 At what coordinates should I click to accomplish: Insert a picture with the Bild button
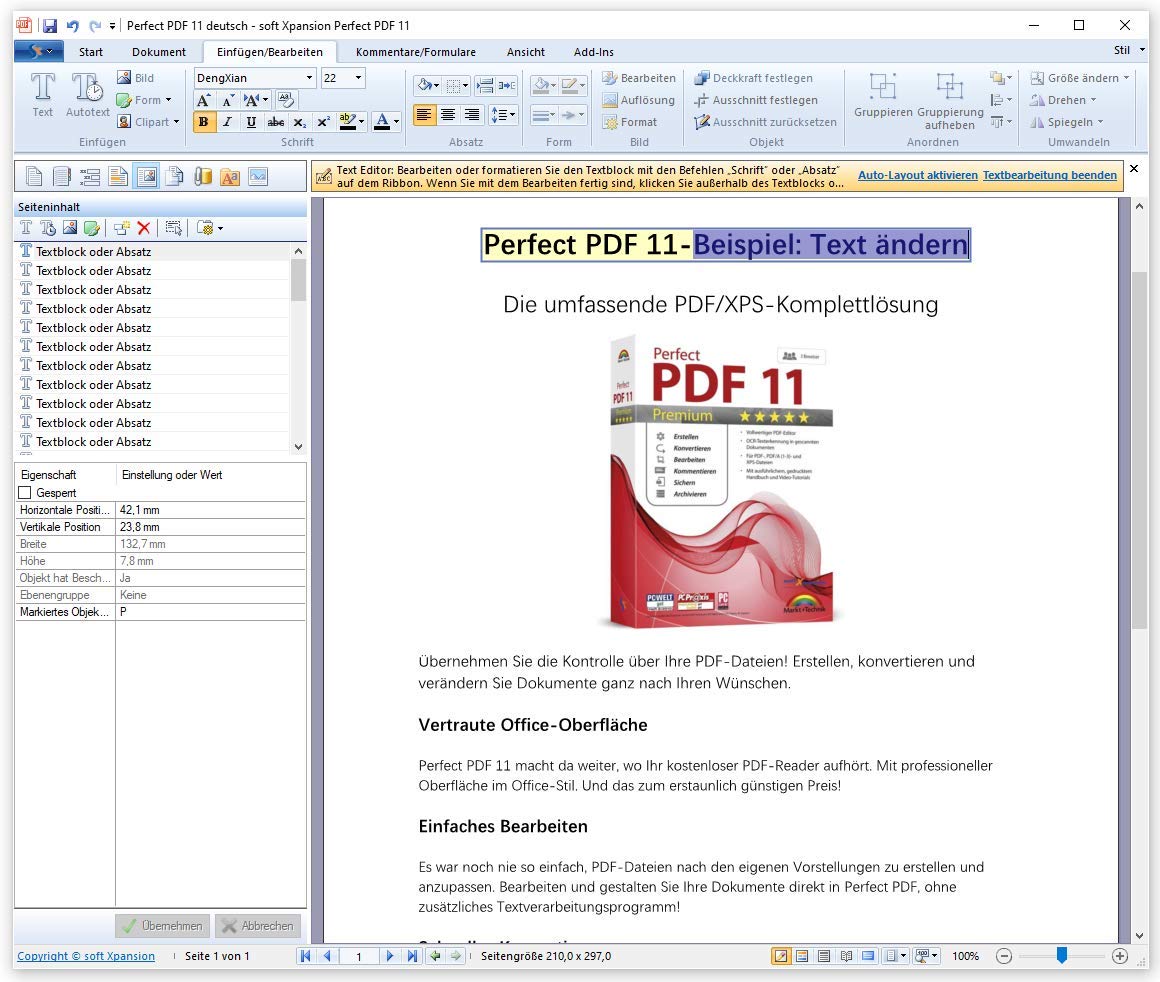click(x=135, y=78)
